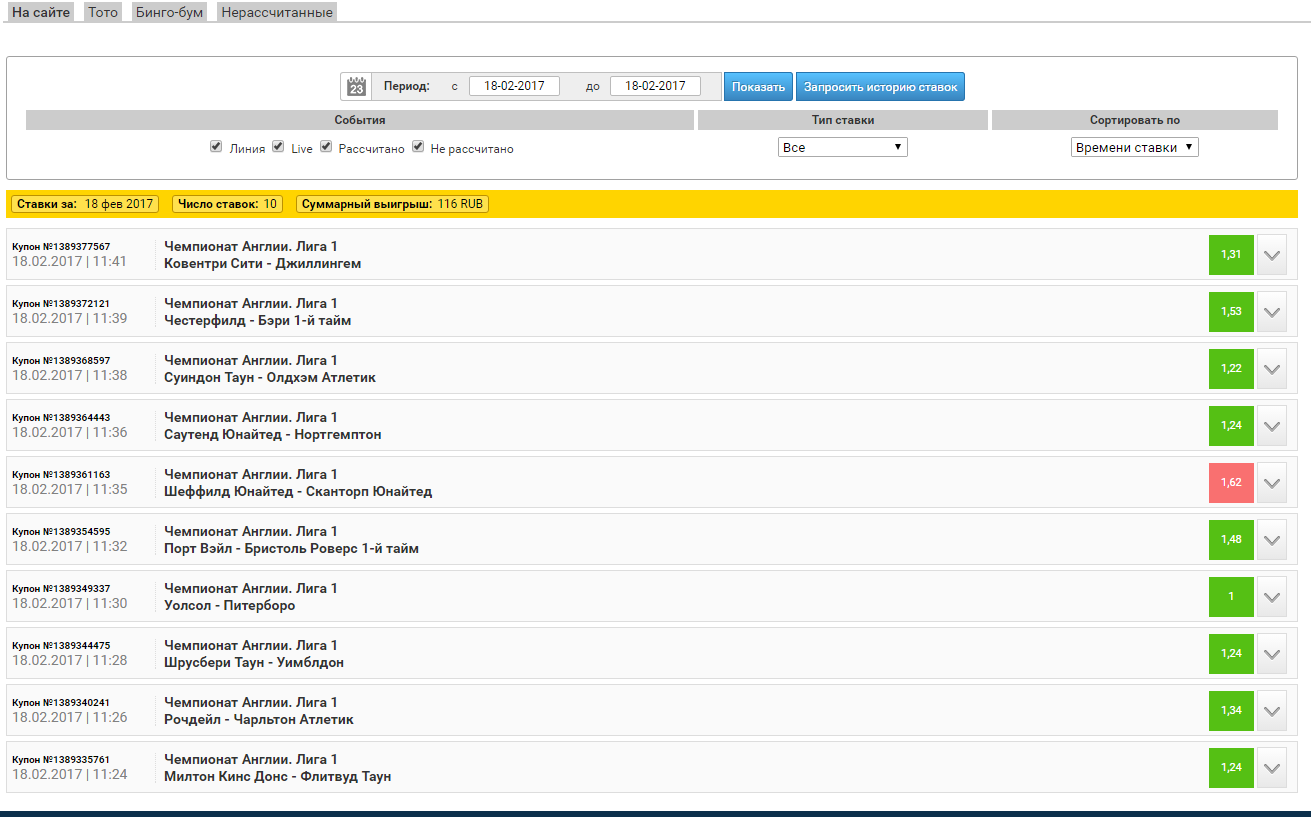
Task: Toggle the Live events checkbox
Action: click(x=278, y=146)
